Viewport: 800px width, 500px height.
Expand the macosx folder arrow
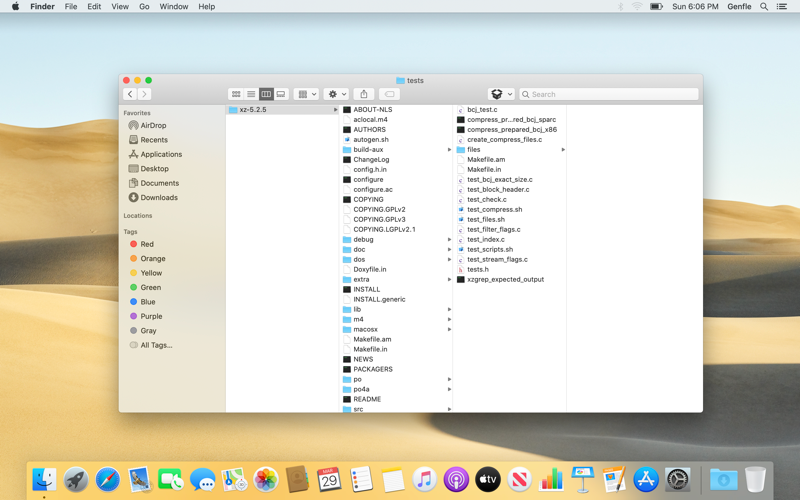(x=449, y=329)
